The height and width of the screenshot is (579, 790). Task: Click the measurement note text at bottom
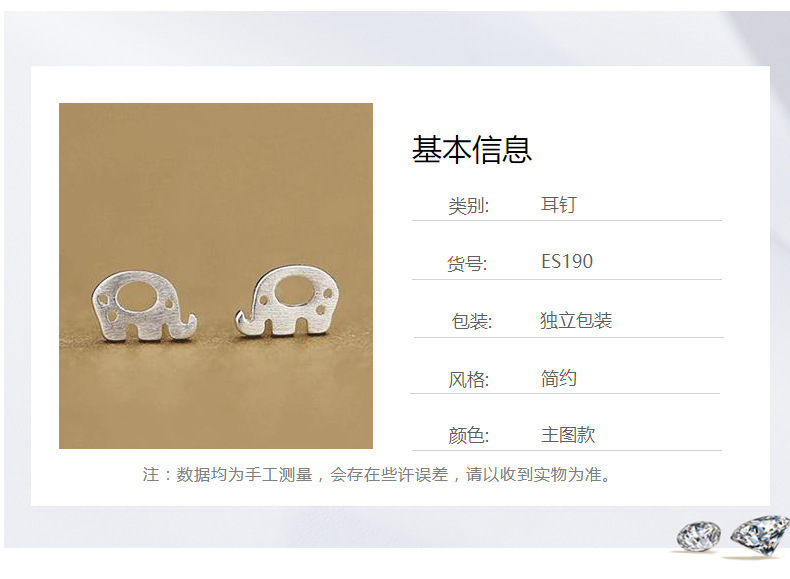coord(377,475)
